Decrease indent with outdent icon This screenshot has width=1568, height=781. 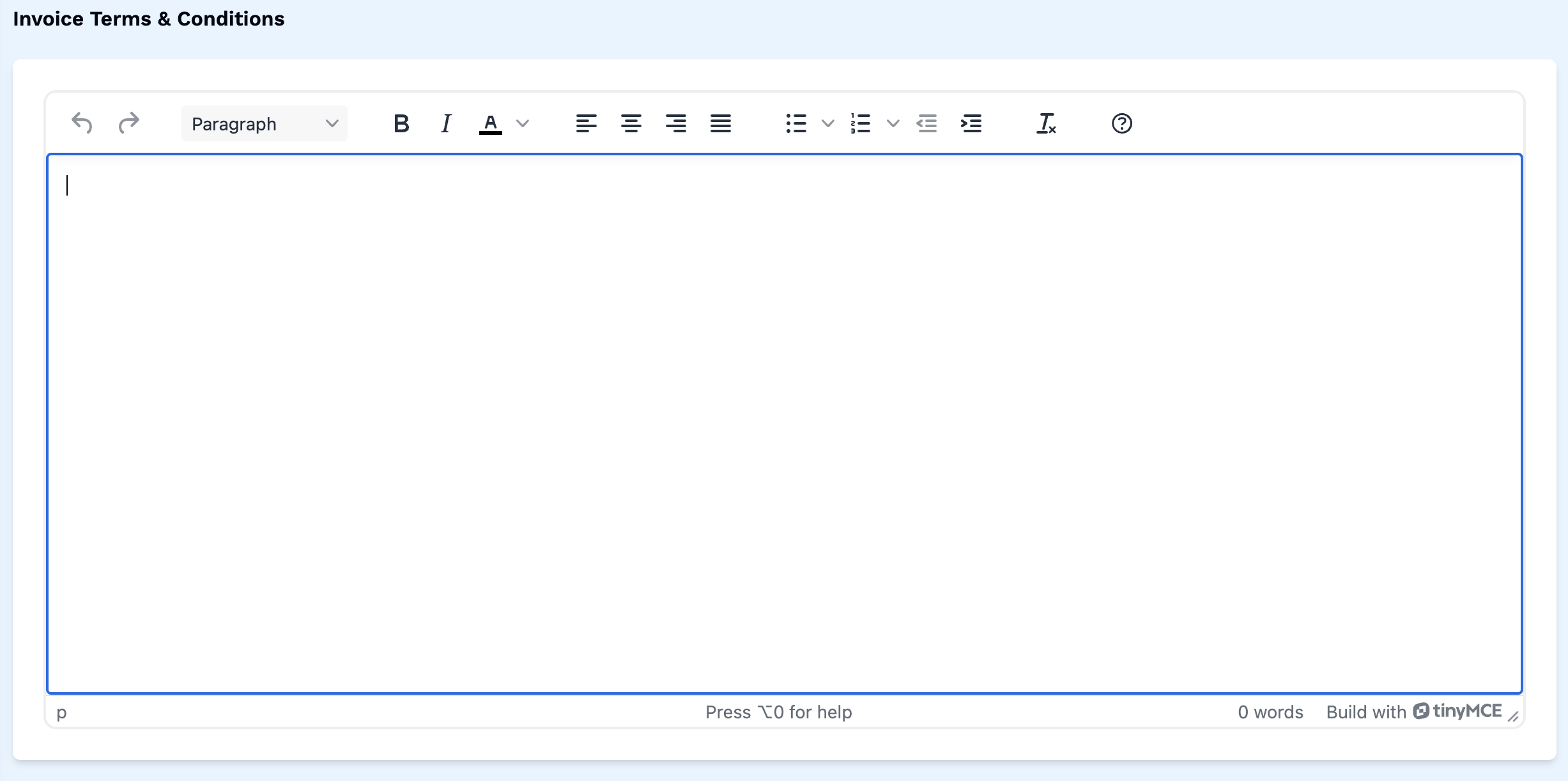[926, 123]
